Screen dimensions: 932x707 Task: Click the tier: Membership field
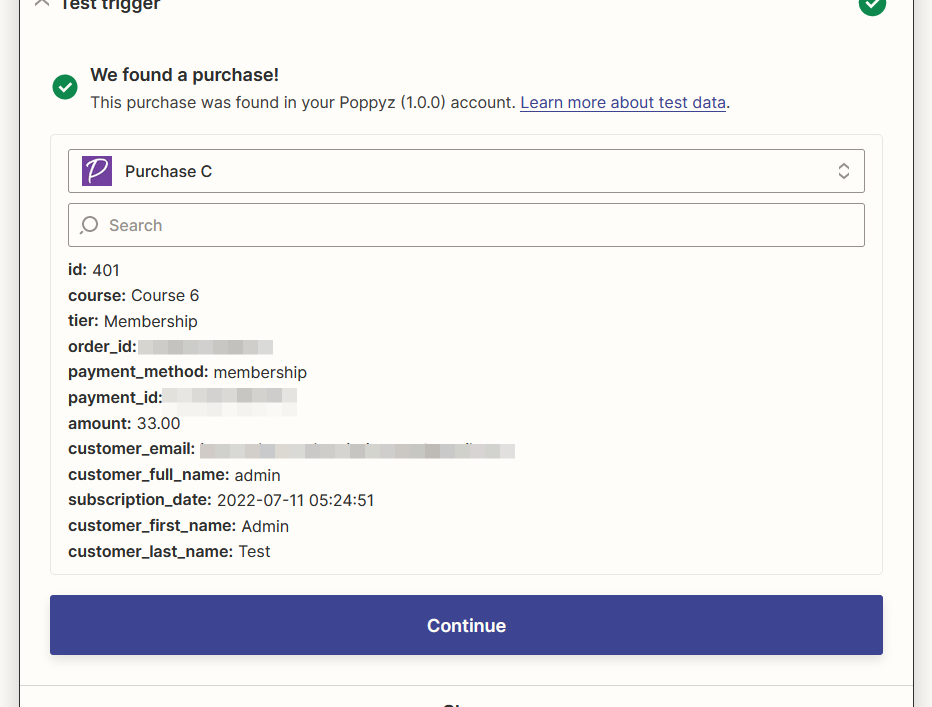(133, 322)
